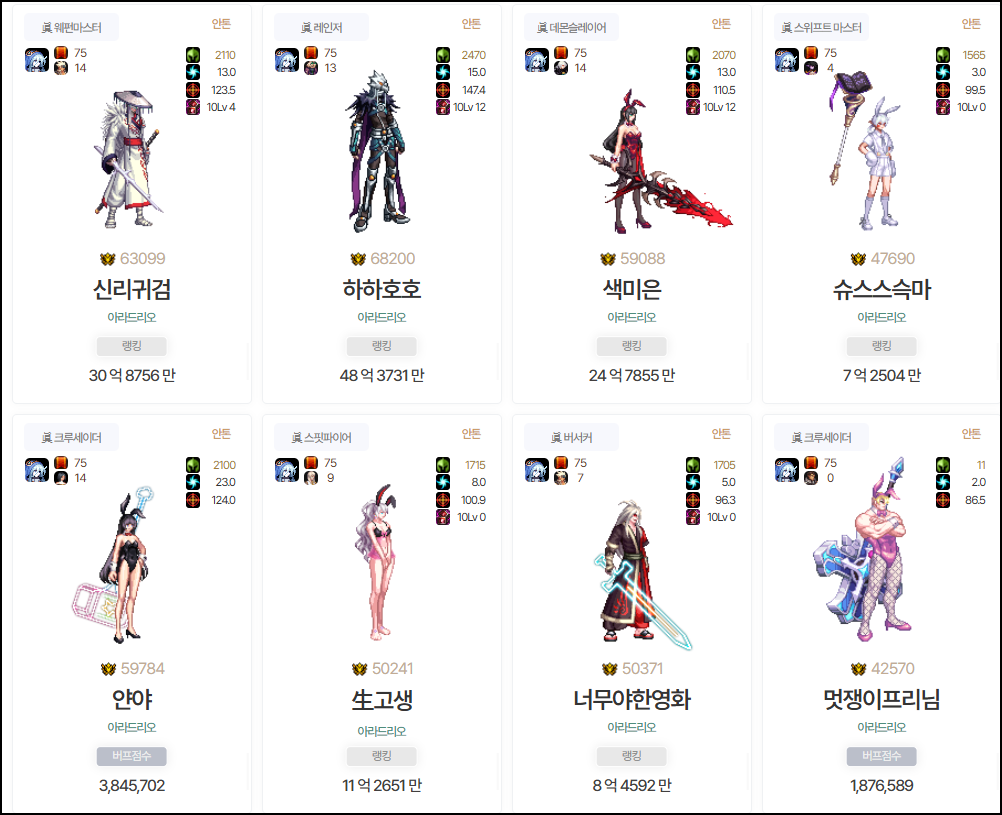
Task: Click the crown rank icon beside 63099
Action: point(107,259)
